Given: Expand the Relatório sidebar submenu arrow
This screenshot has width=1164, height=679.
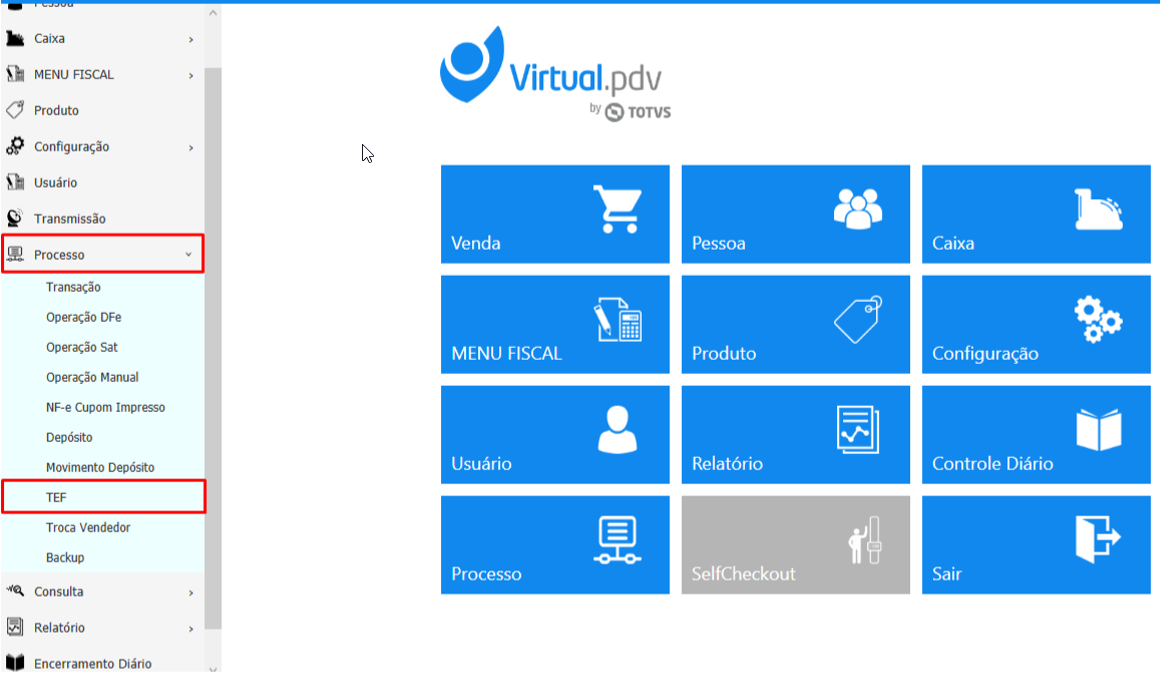Looking at the screenshot, I should click(191, 629).
